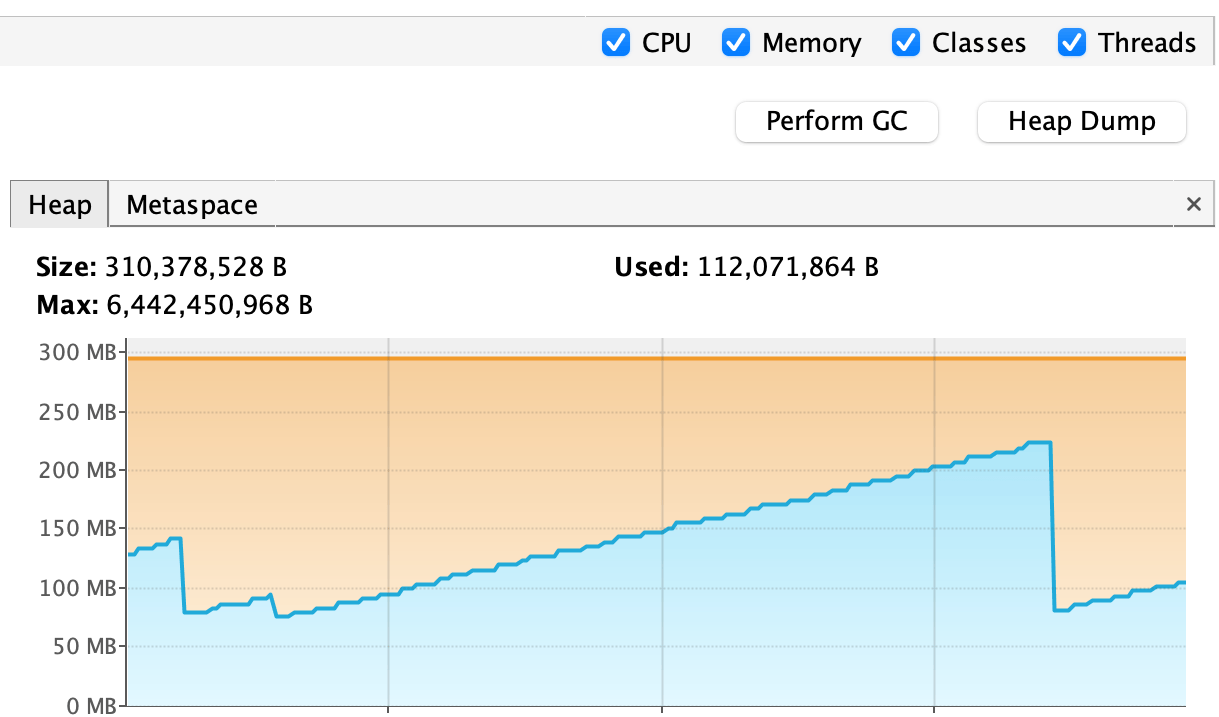This screenshot has height=717, width=1219.
Task: Click the Used value 112,071,864 B
Action: (x=787, y=267)
